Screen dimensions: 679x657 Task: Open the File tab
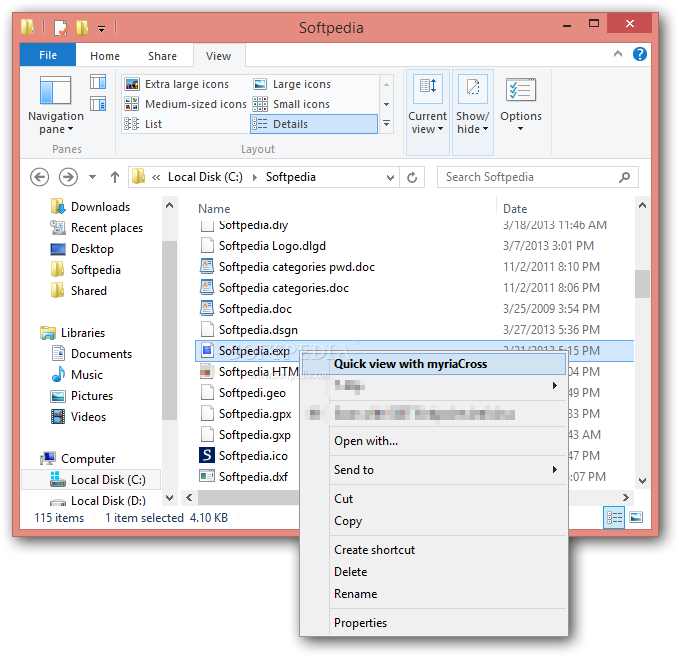click(x=48, y=55)
